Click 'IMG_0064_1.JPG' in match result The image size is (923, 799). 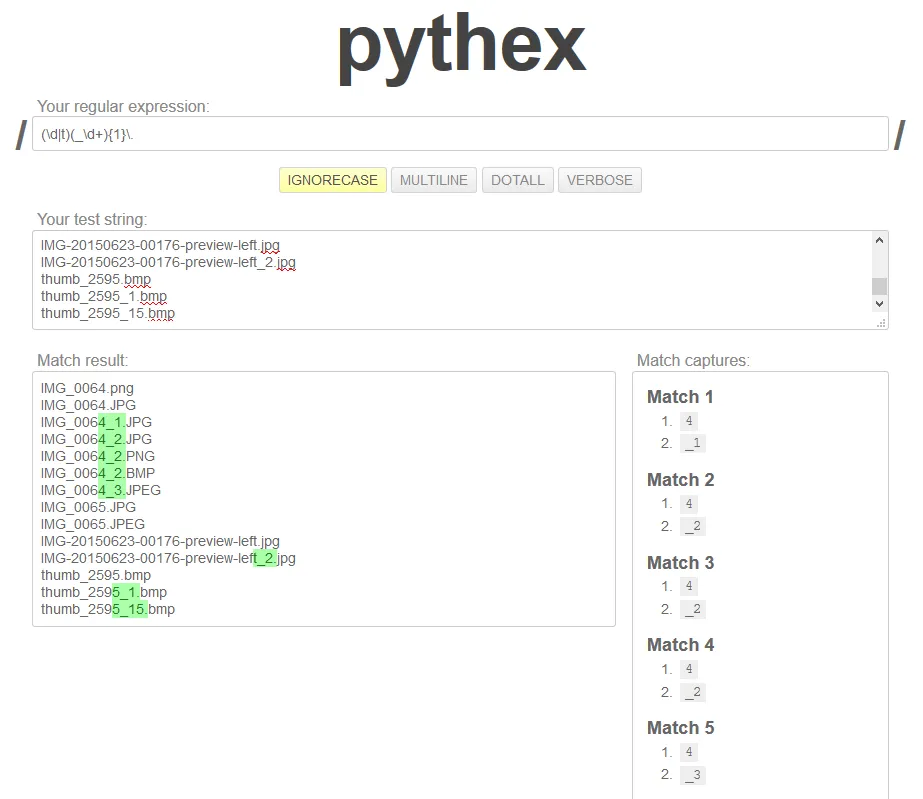tap(96, 422)
